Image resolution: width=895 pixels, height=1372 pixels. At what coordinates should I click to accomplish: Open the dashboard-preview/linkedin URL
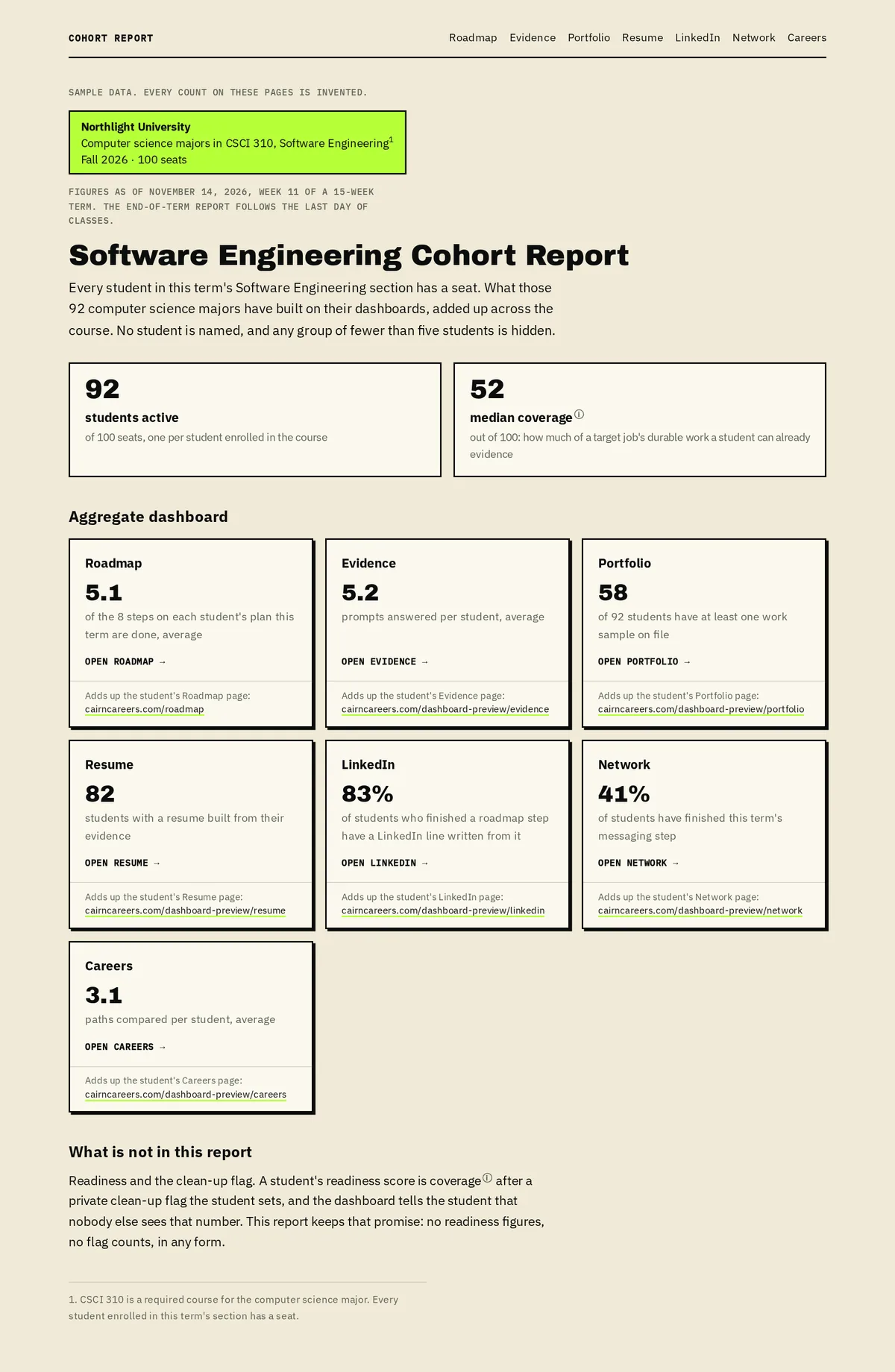click(x=443, y=910)
